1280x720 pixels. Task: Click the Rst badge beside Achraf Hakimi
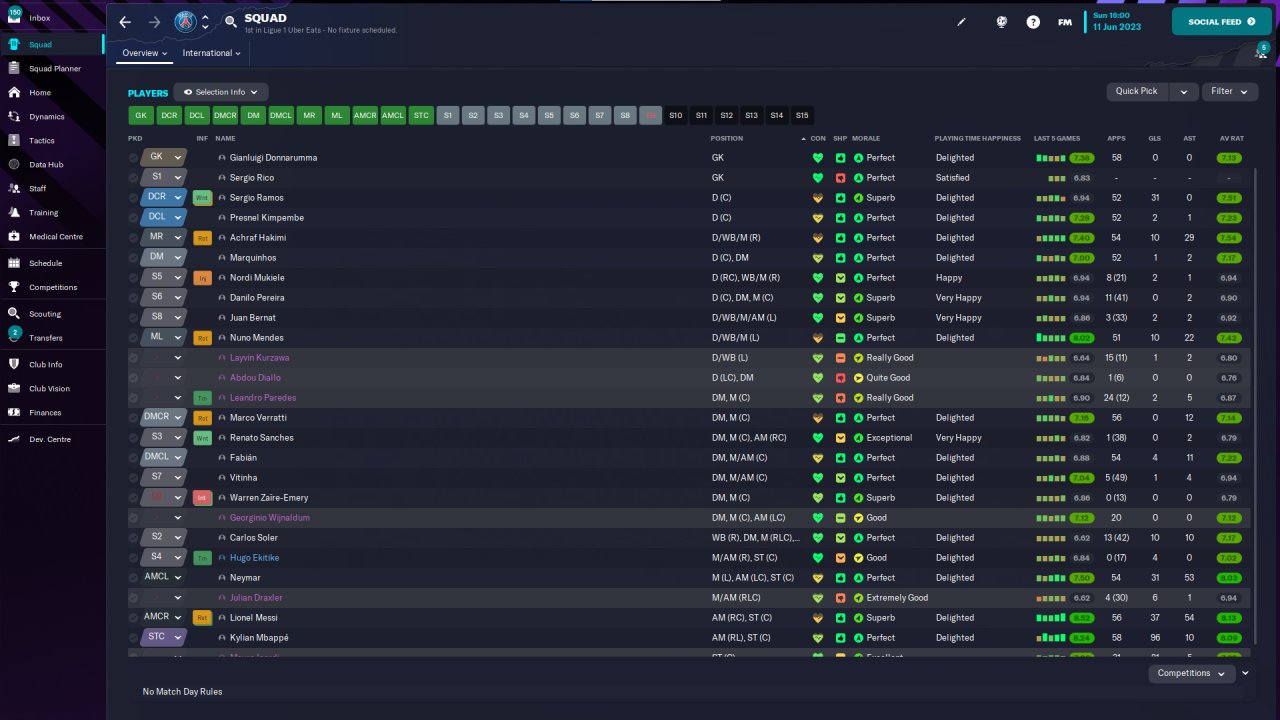pyautogui.click(x=202, y=238)
